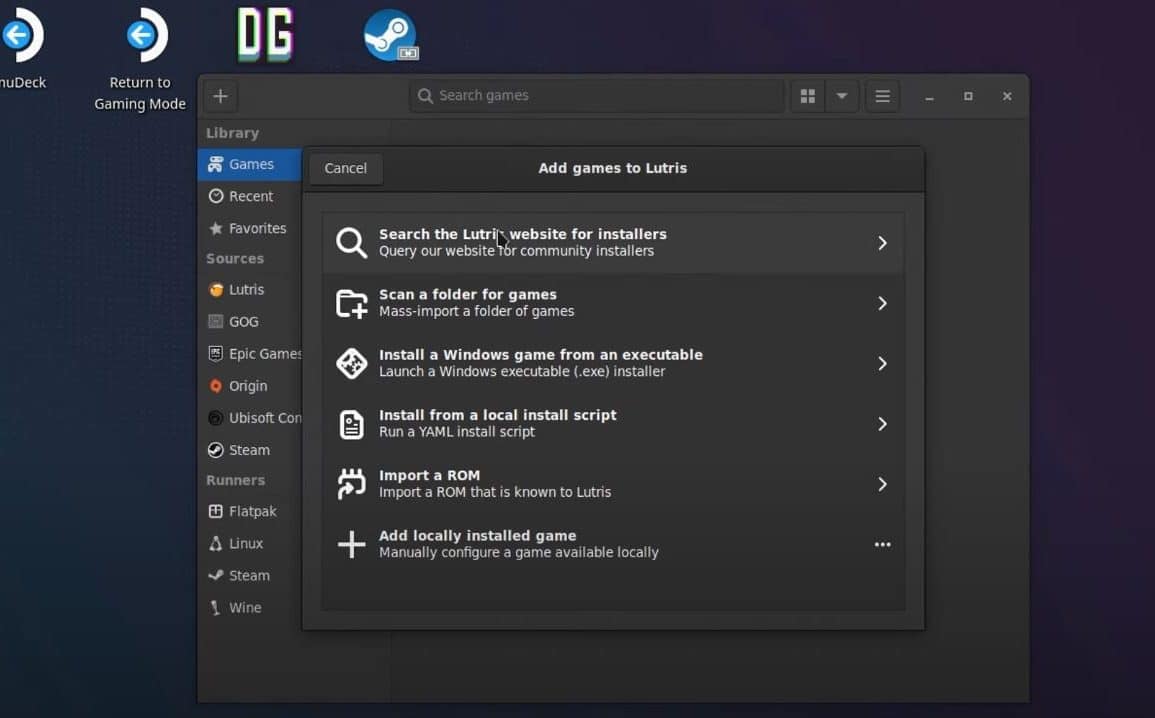This screenshot has width=1155, height=718.
Task: Expand chevron for Search the Lutris website row
Action: tap(882, 242)
